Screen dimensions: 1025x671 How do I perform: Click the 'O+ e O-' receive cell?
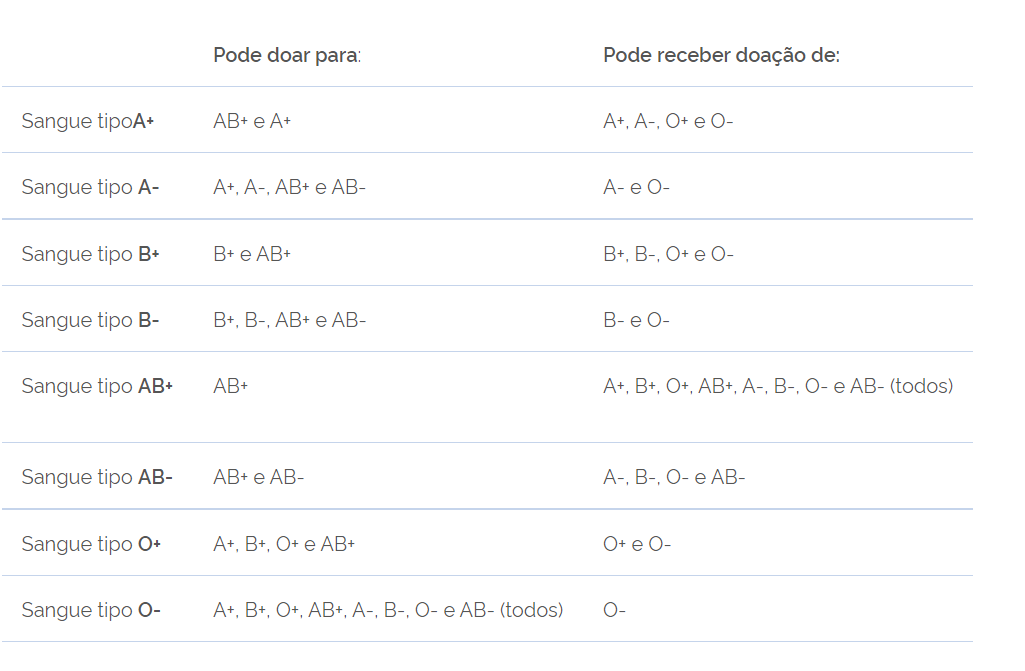[637, 544]
